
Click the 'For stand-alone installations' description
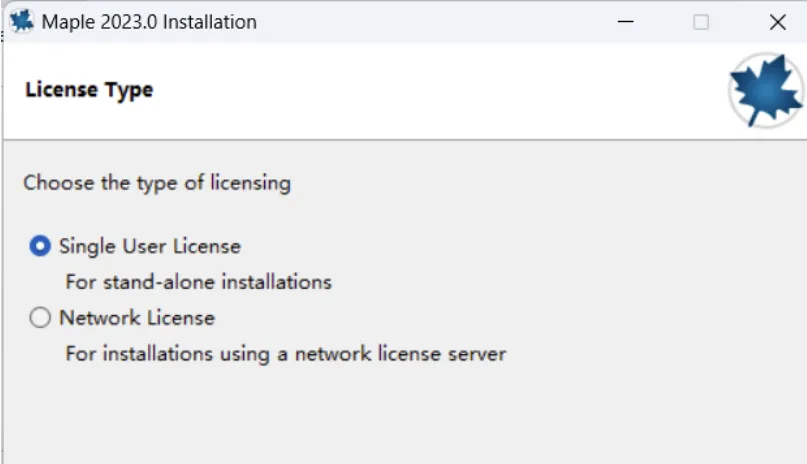pos(199,282)
